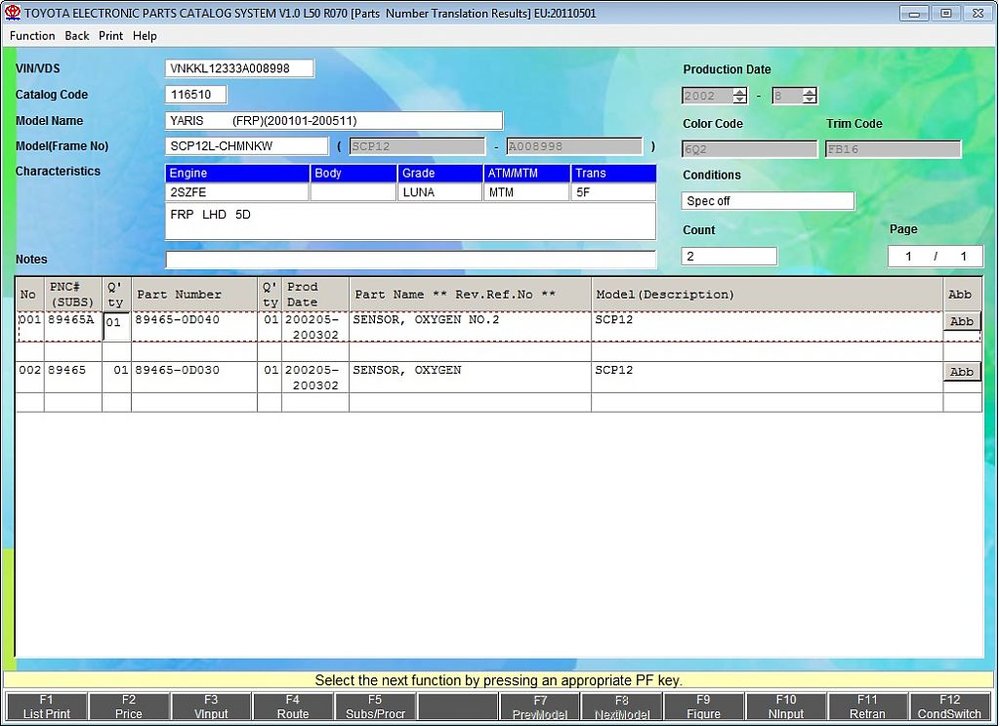Click Part Name Rev.Ref.No column header

[x=470, y=294]
